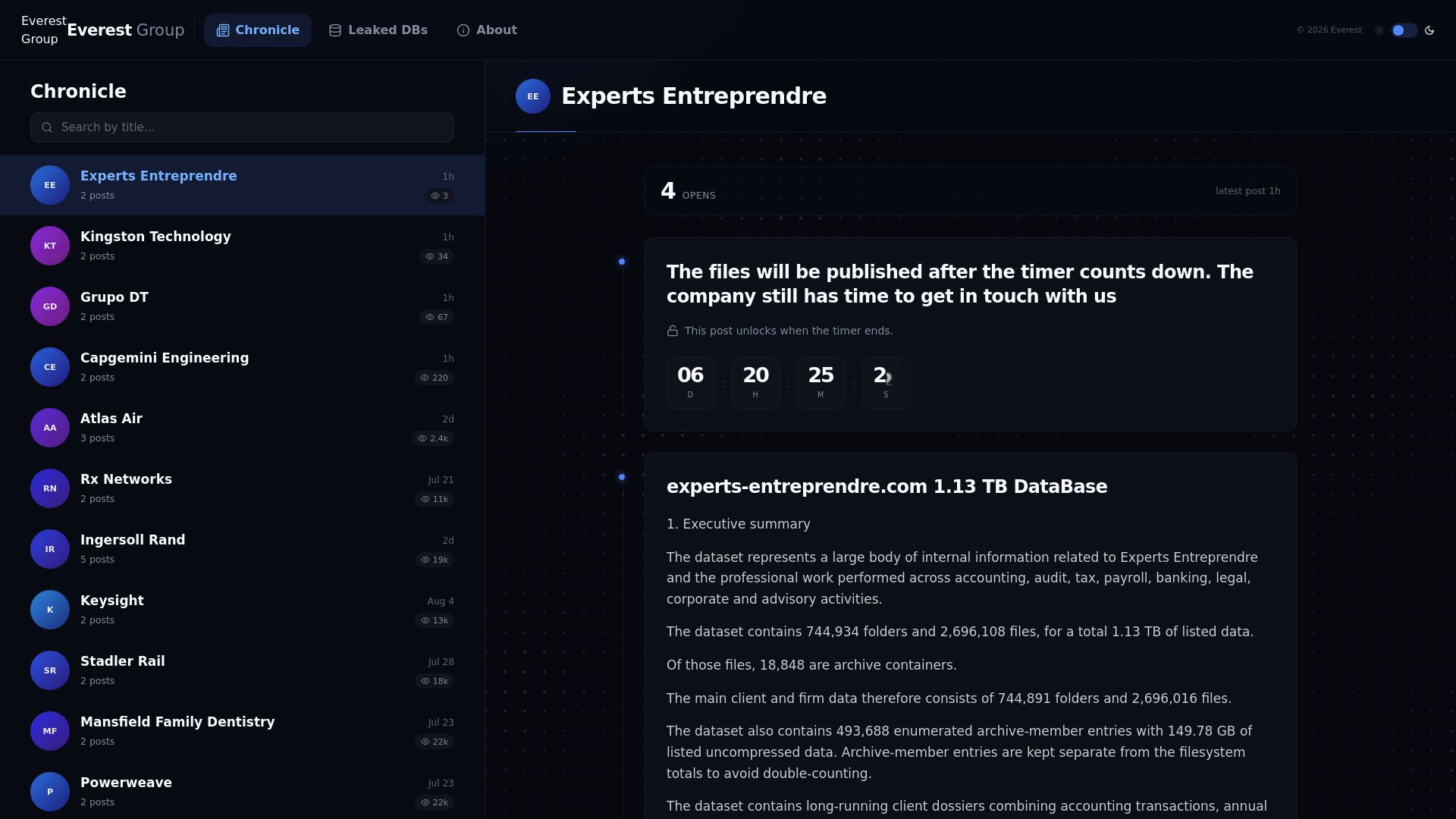Click the "4 OPENS" counter

tap(688, 191)
